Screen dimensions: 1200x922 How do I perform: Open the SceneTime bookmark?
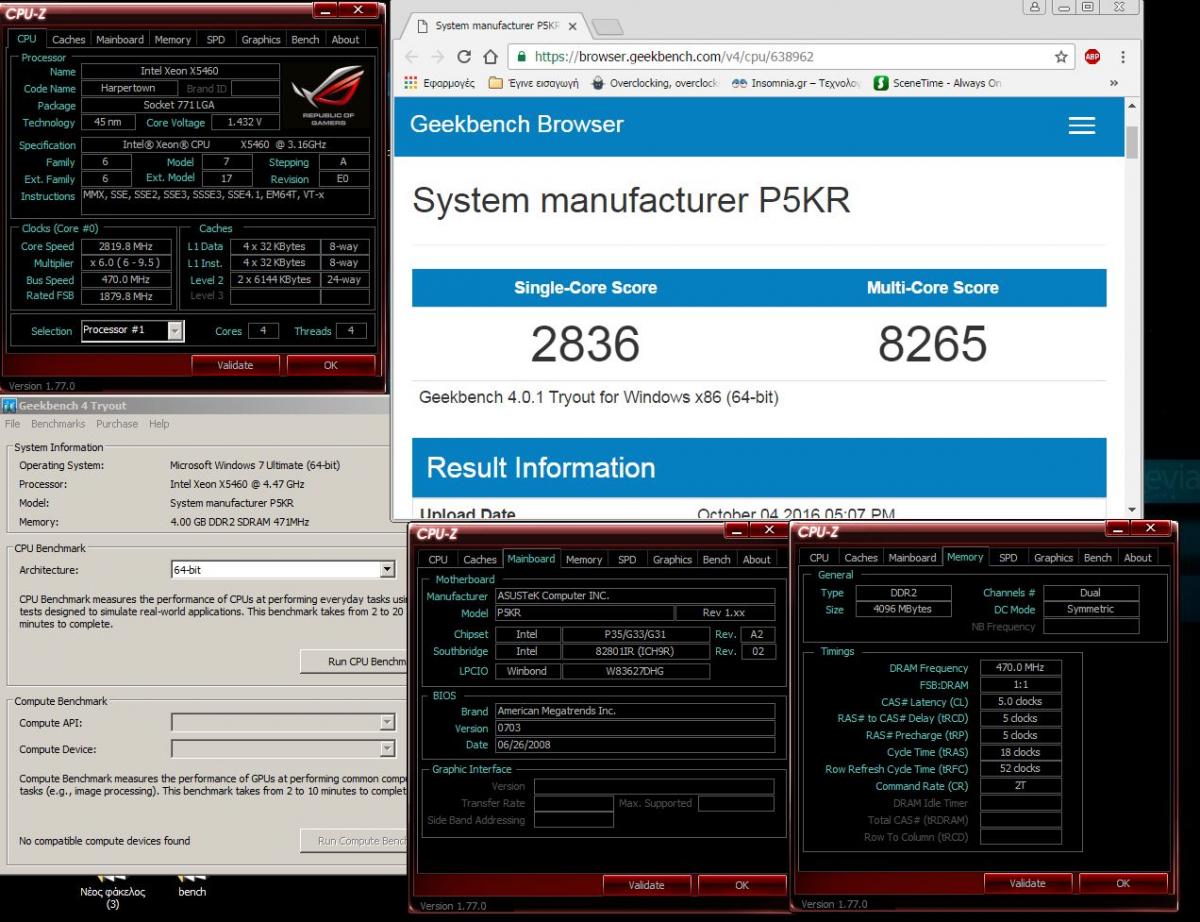click(937, 83)
